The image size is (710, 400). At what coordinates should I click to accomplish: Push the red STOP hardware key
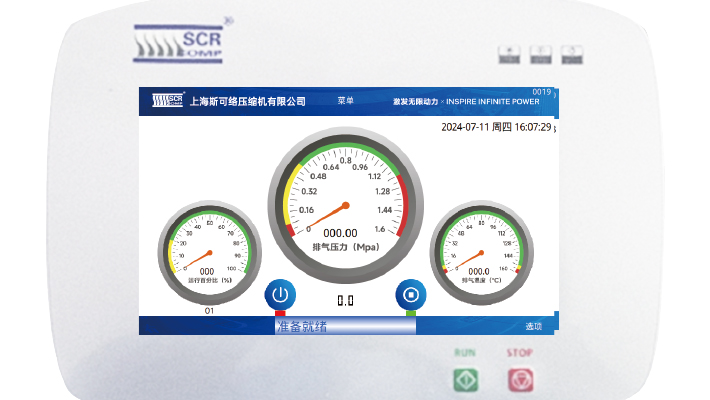tap(520, 380)
